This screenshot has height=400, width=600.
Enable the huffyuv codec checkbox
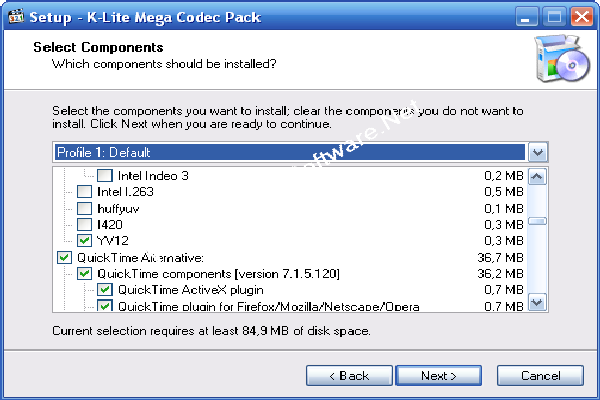tap(85, 208)
